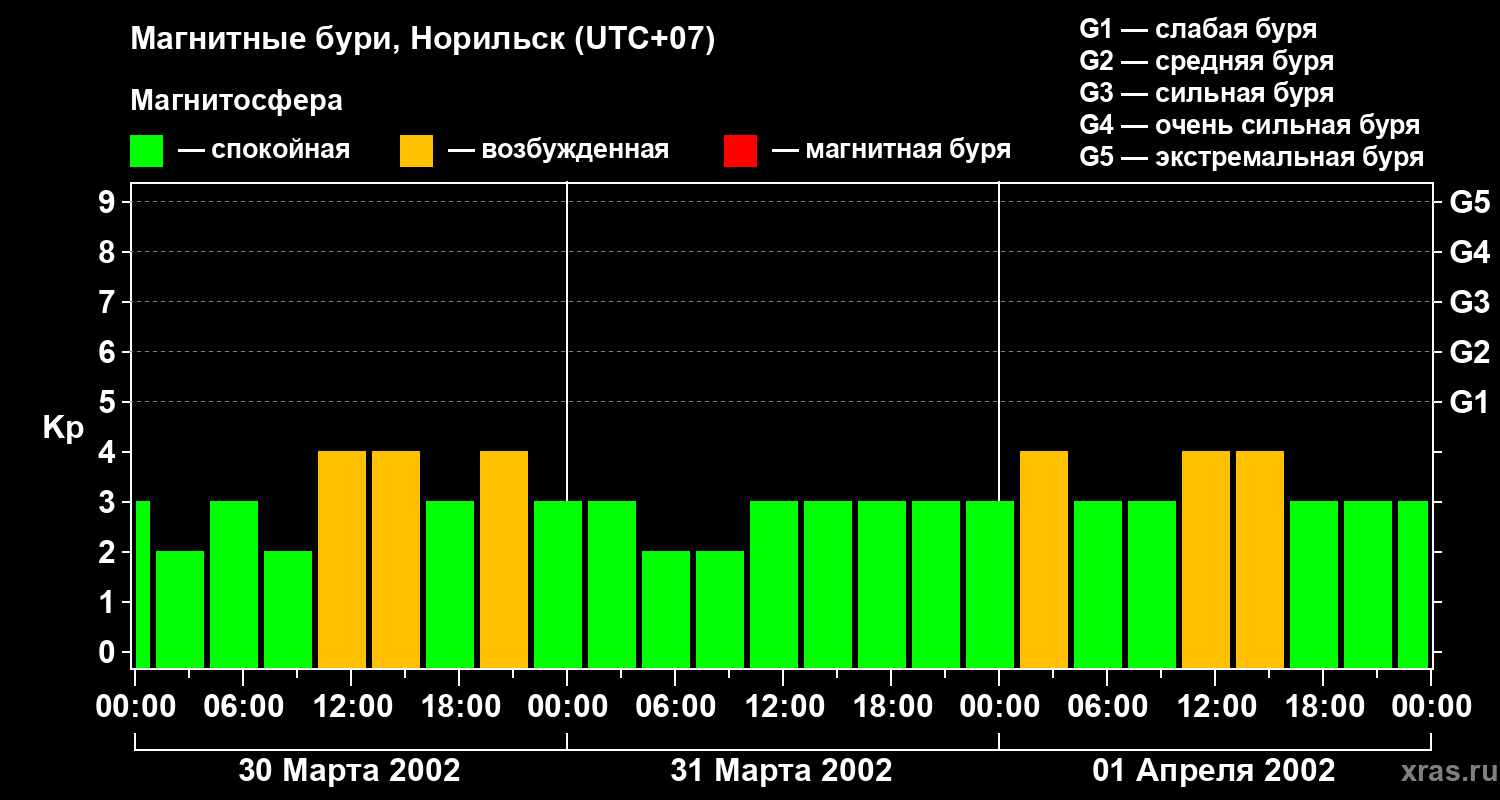The image size is (1500, 800).
Task: Click the 'G5' label on right axis
Action: [x=1470, y=202]
